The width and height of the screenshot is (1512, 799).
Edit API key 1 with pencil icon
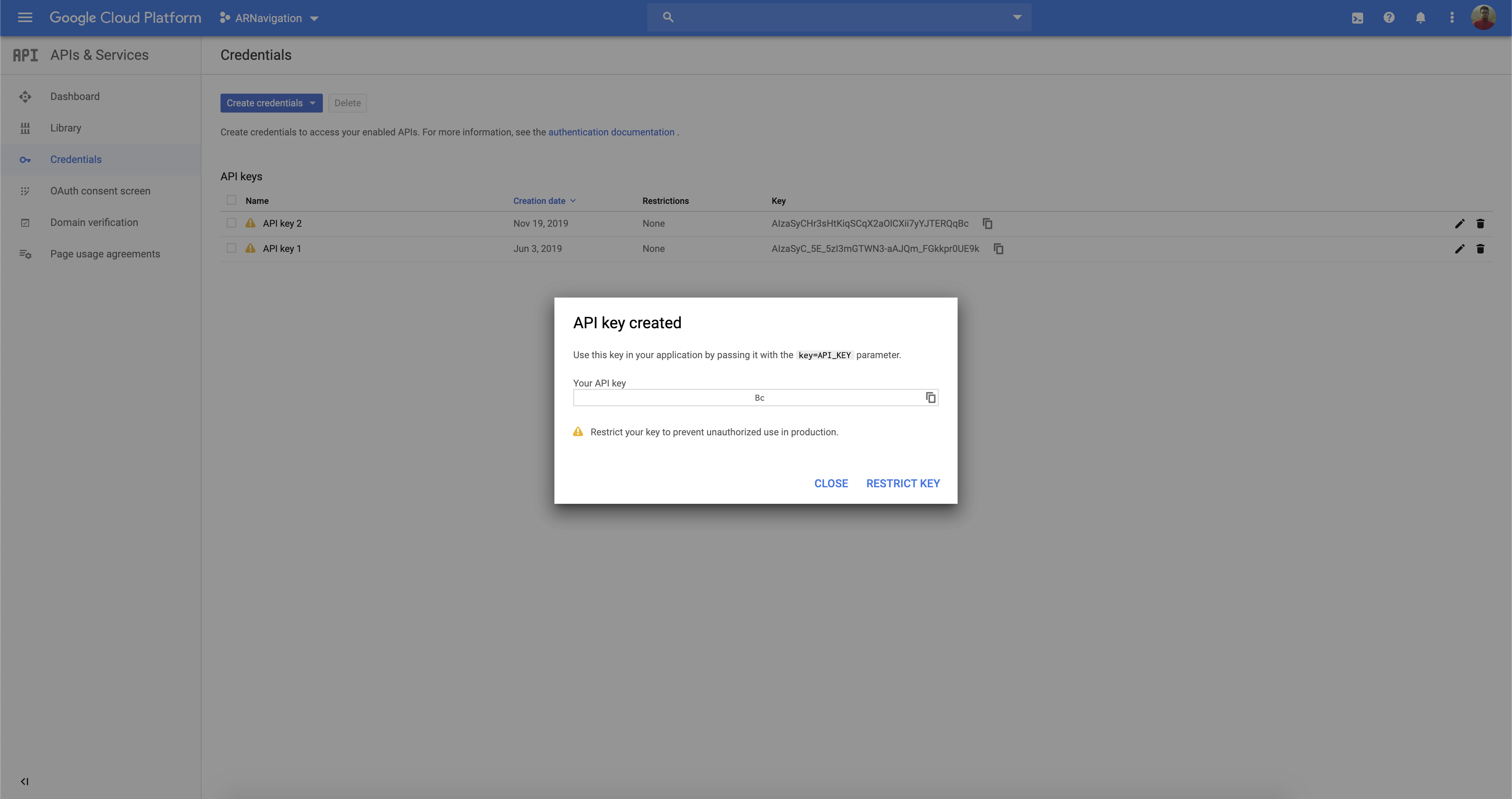1460,249
